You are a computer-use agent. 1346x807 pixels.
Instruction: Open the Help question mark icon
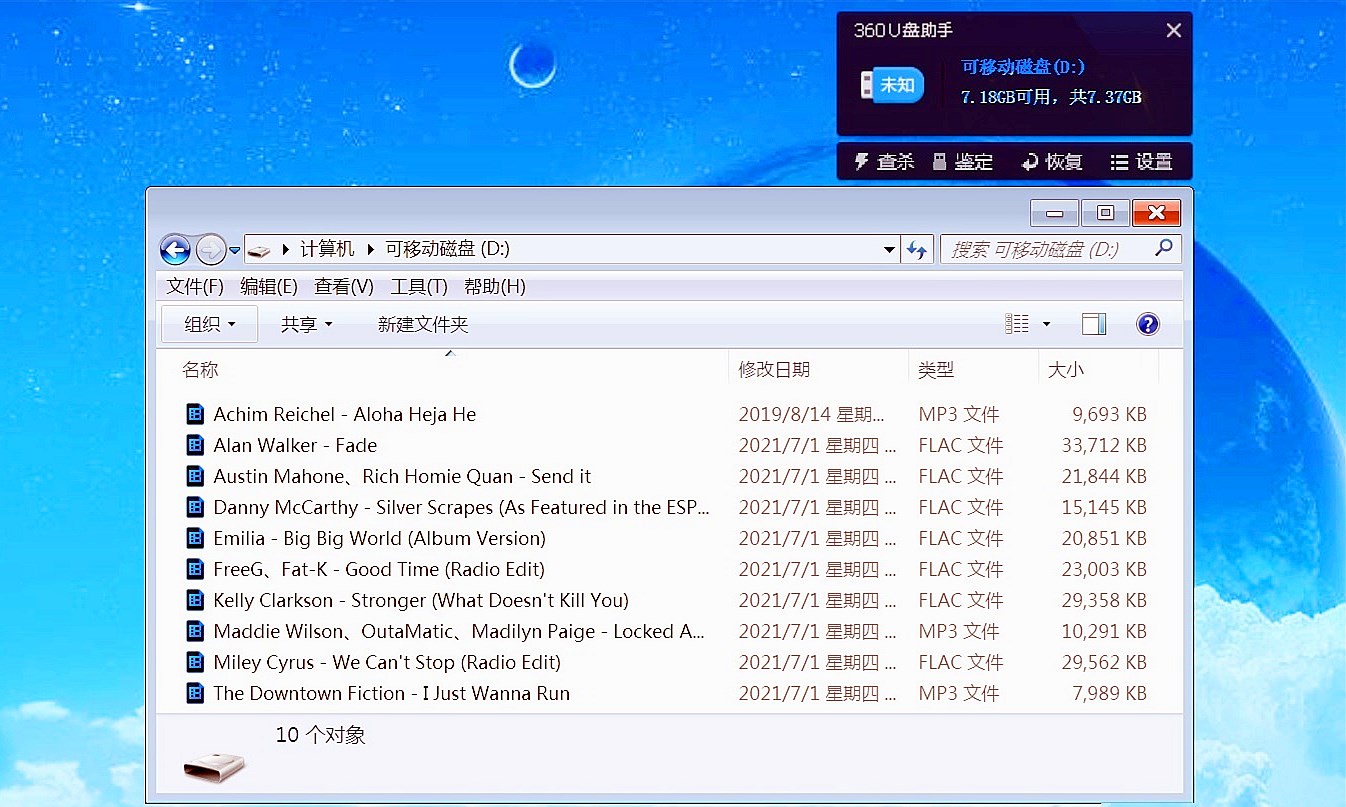click(x=1147, y=324)
